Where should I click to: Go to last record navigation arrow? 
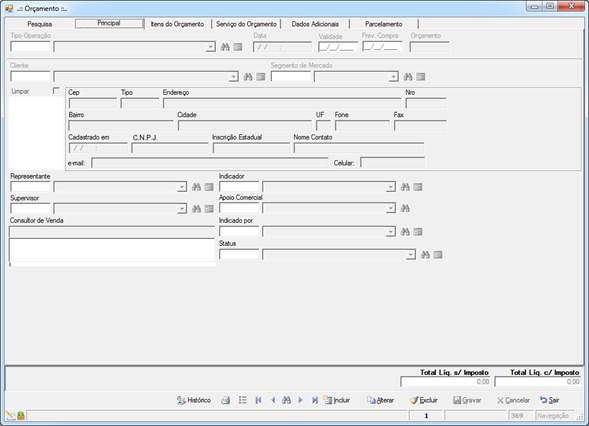315,400
